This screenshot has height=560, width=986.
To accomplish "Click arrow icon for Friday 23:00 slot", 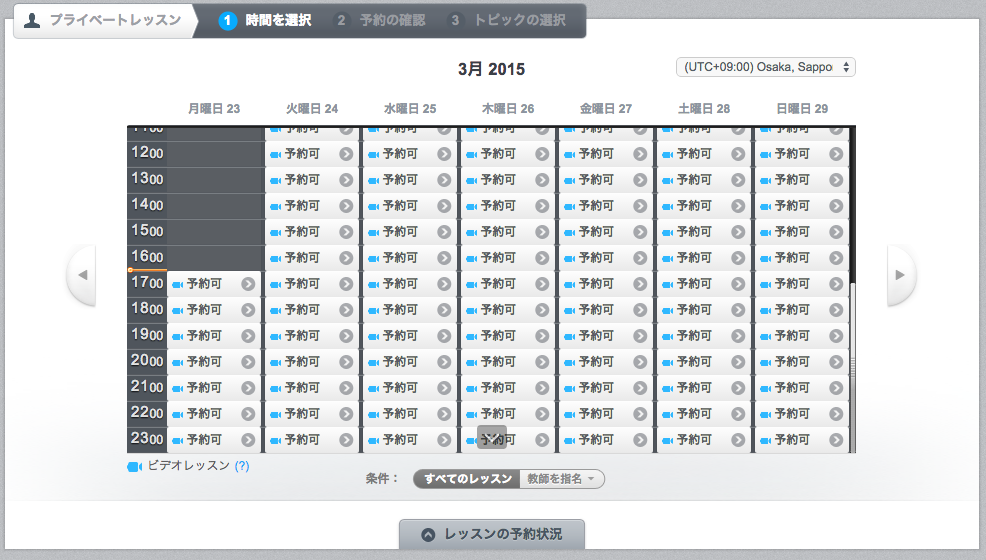I will tap(640, 440).
